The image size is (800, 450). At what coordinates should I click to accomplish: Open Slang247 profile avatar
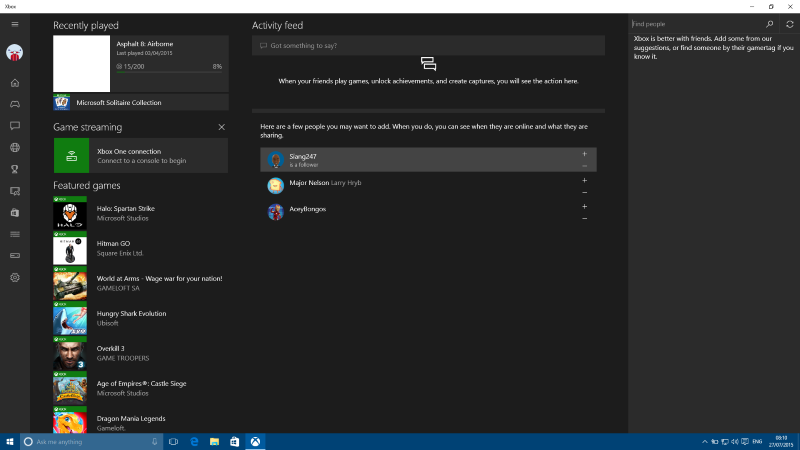(x=276, y=160)
